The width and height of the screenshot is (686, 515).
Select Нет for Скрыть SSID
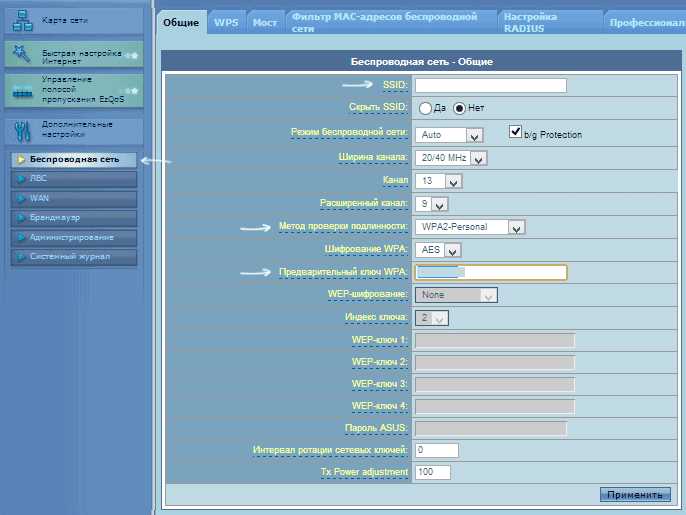(x=459, y=108)
